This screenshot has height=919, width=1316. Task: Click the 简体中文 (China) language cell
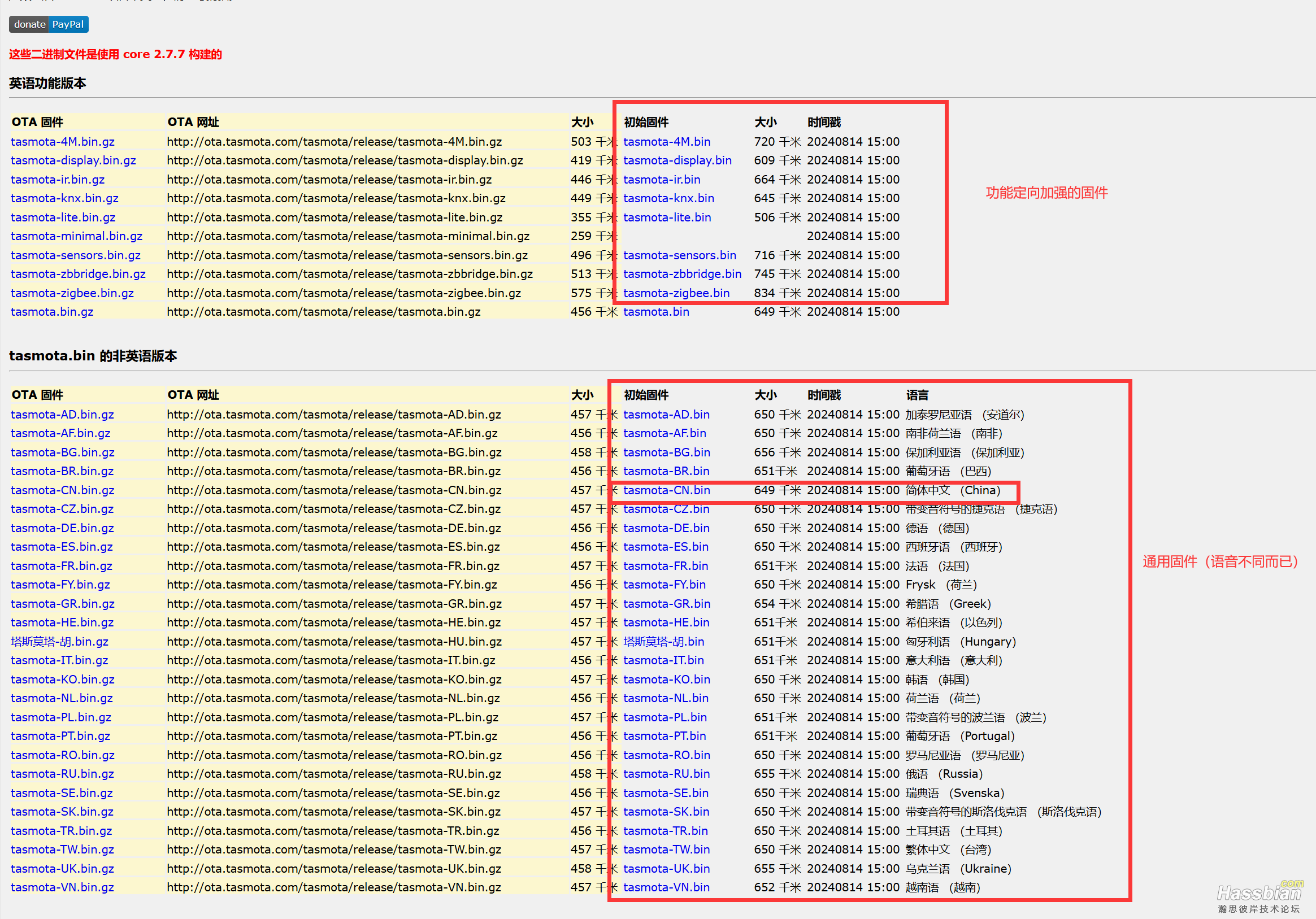click(x=953, y=490)
